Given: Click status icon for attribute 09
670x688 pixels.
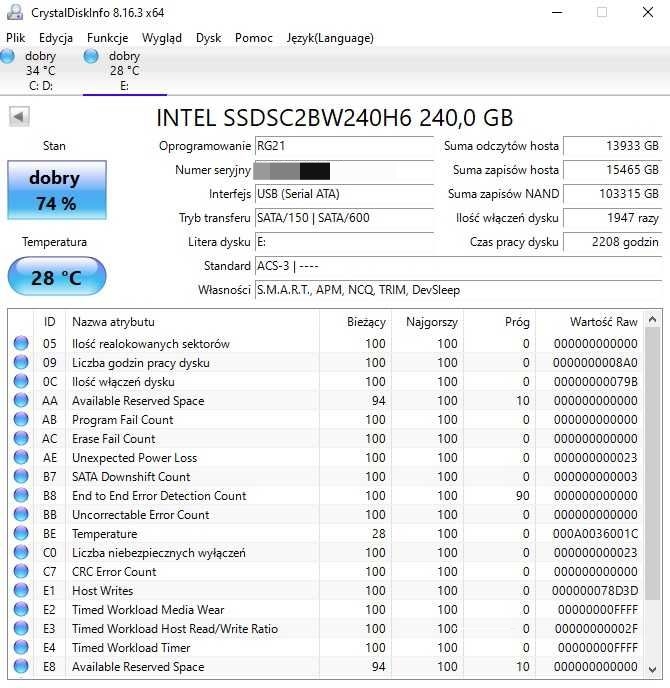Looking at the screenshot, I should click(x=21, y=362).
